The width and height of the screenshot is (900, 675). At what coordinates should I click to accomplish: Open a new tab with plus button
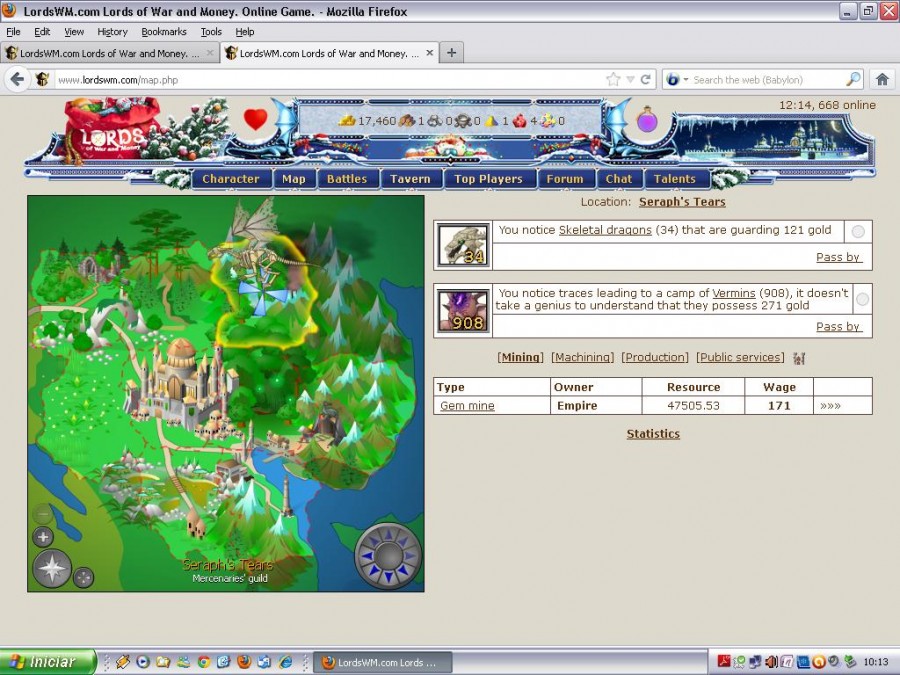pyautogui.click(x=452, y=53)
